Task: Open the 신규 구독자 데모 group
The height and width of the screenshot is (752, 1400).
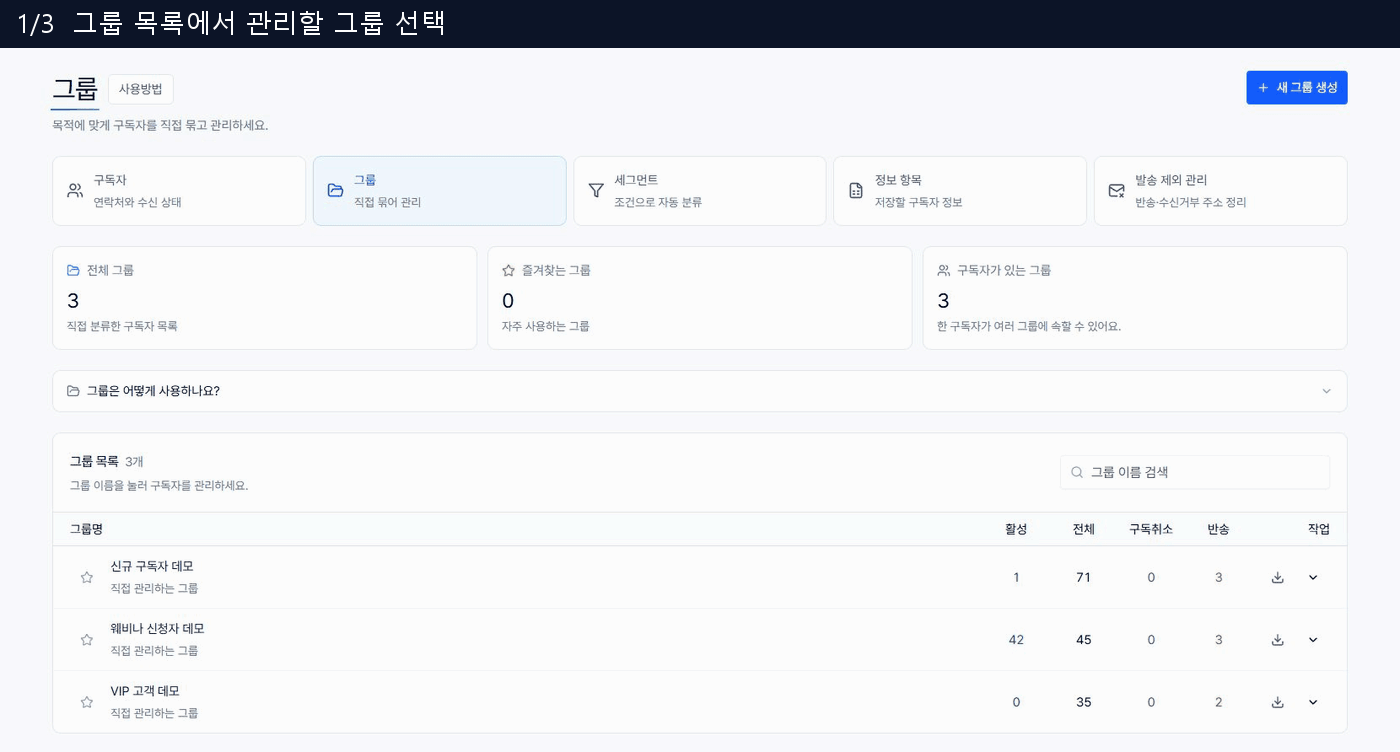Action: [152, 566]
